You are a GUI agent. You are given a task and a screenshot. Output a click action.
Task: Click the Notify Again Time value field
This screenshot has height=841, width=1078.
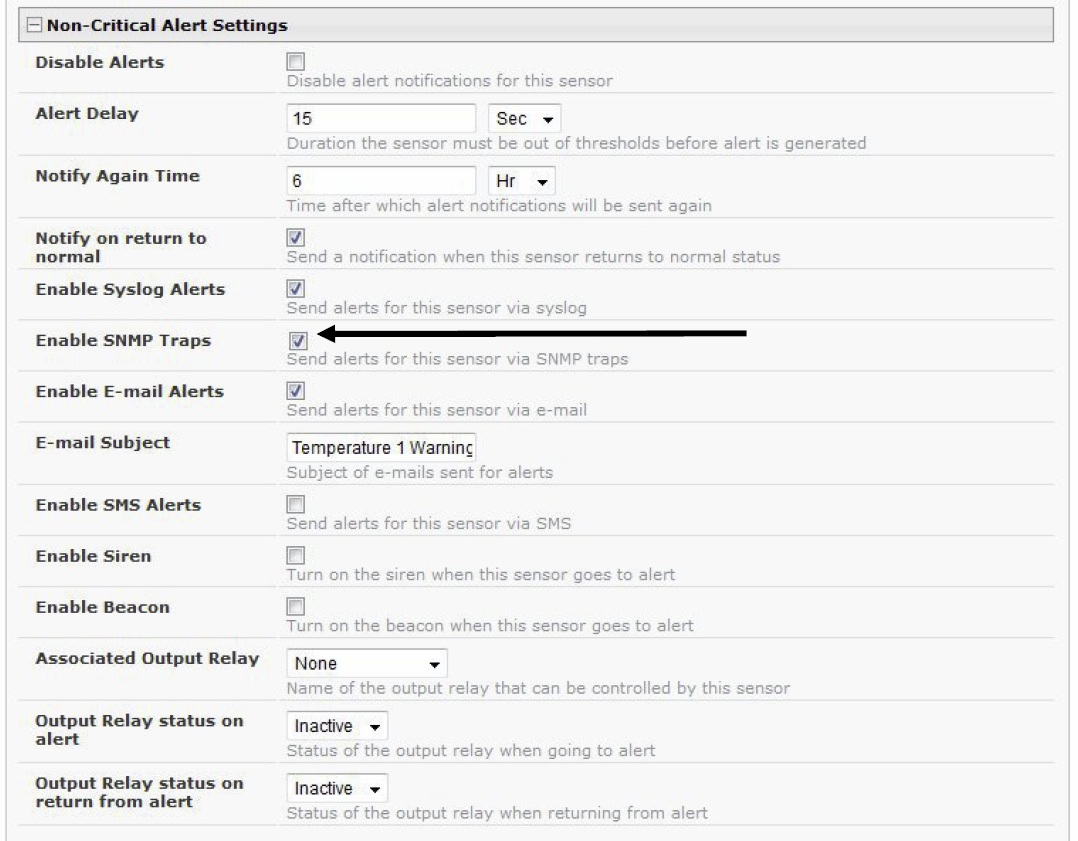point(381,181)
